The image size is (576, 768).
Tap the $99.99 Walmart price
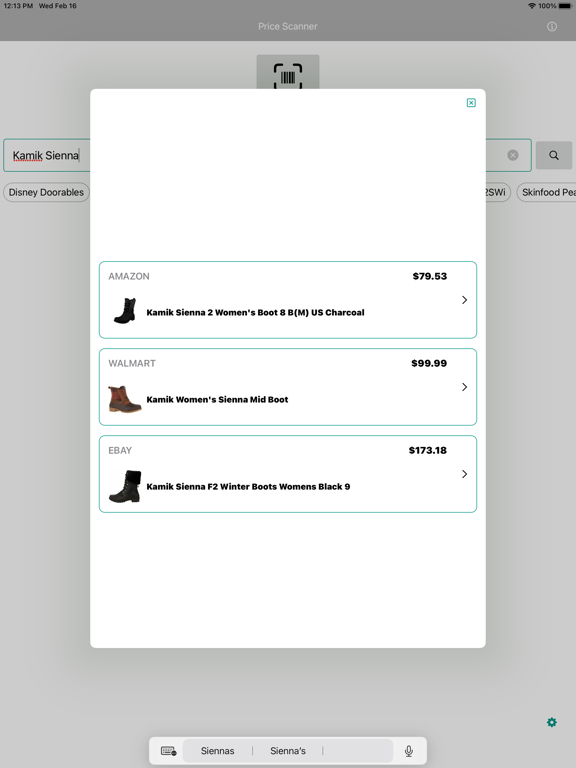click(x=429, y=363)
